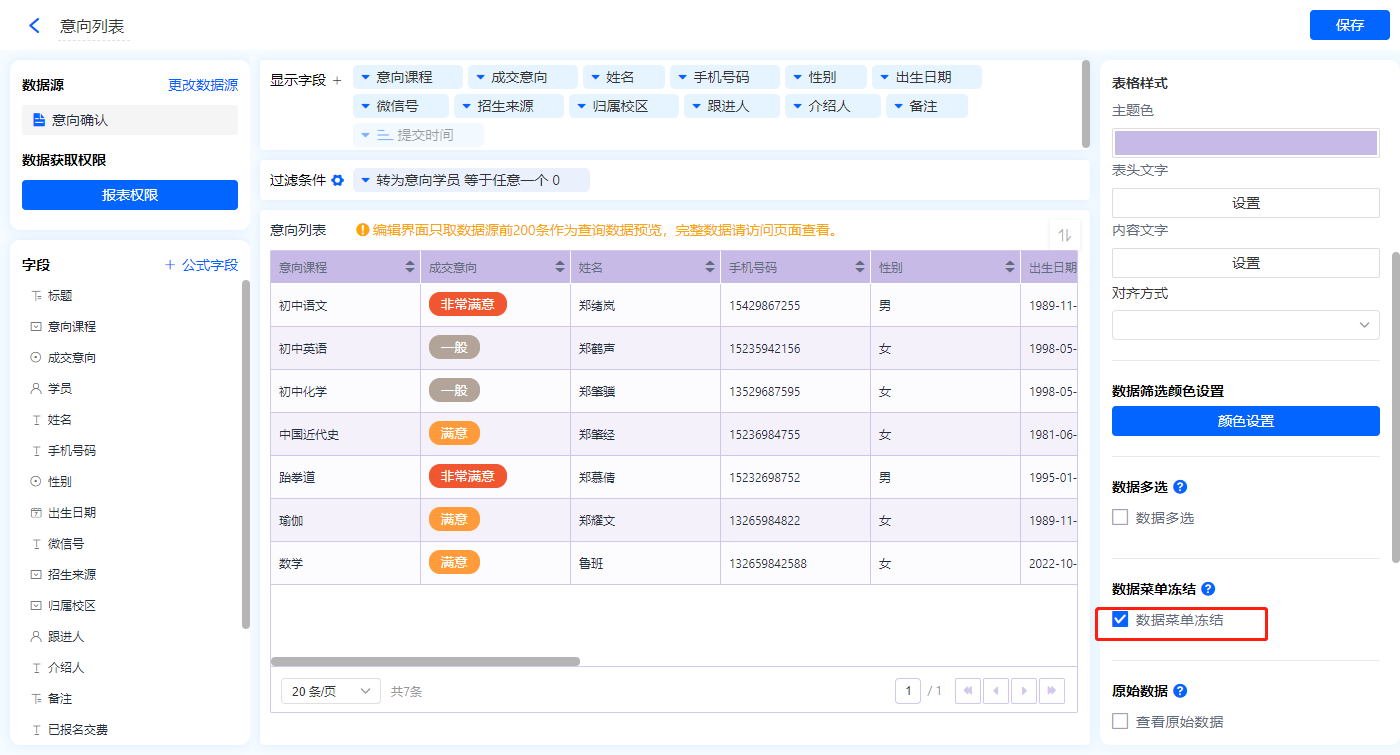The width and height of the screenshot is (1400, 755).
Task: Expand the 成交意向 display field tag dropdown
Action: [480, 78]
